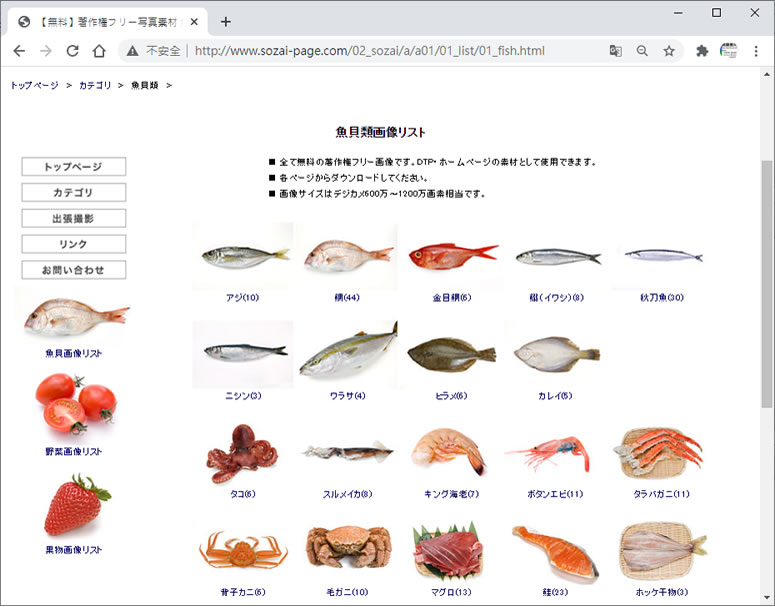Open the 鮭(23) link
Viewport: 775px width, 607px height.
click(x=555, y=592)
